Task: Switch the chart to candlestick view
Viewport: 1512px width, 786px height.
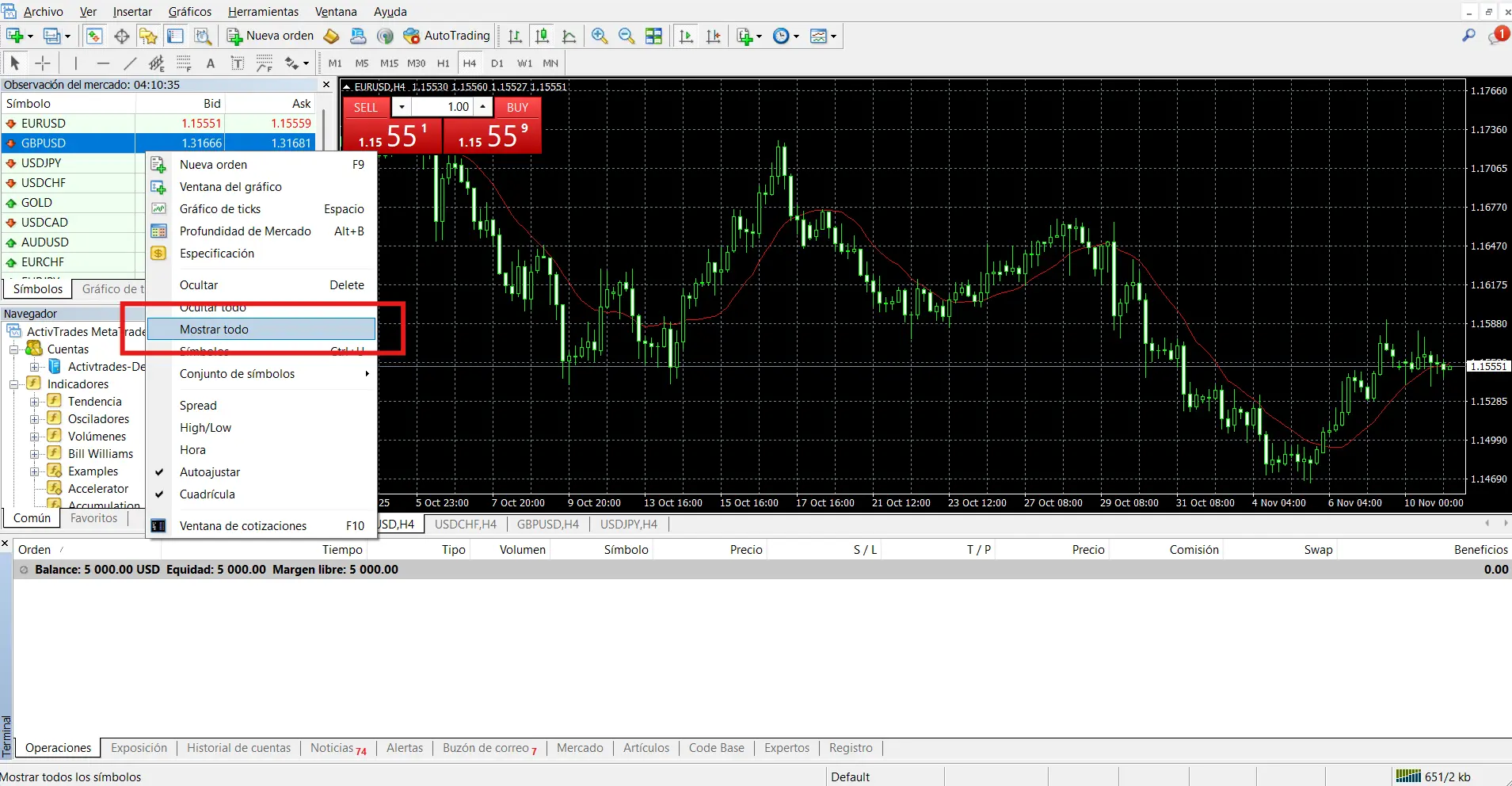Action: 543,36
